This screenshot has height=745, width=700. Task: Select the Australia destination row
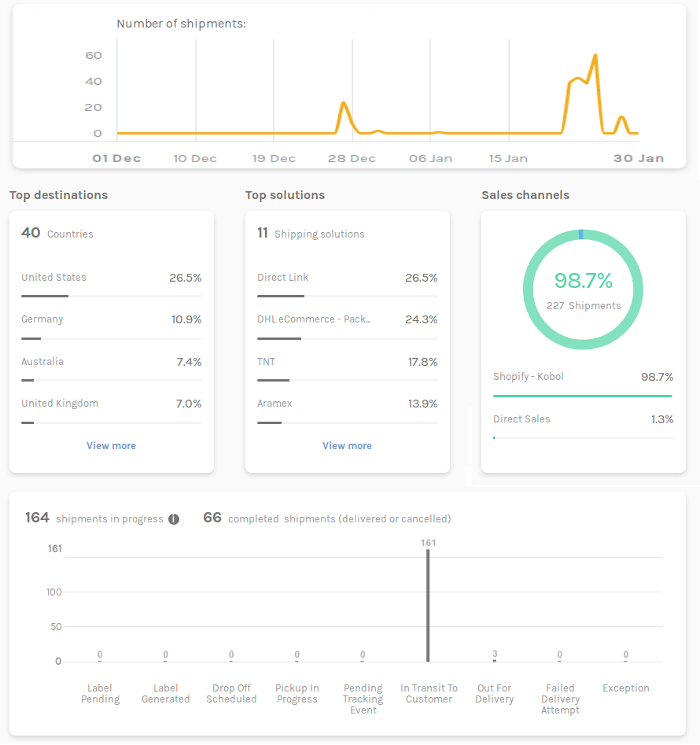tap(111, 368)
